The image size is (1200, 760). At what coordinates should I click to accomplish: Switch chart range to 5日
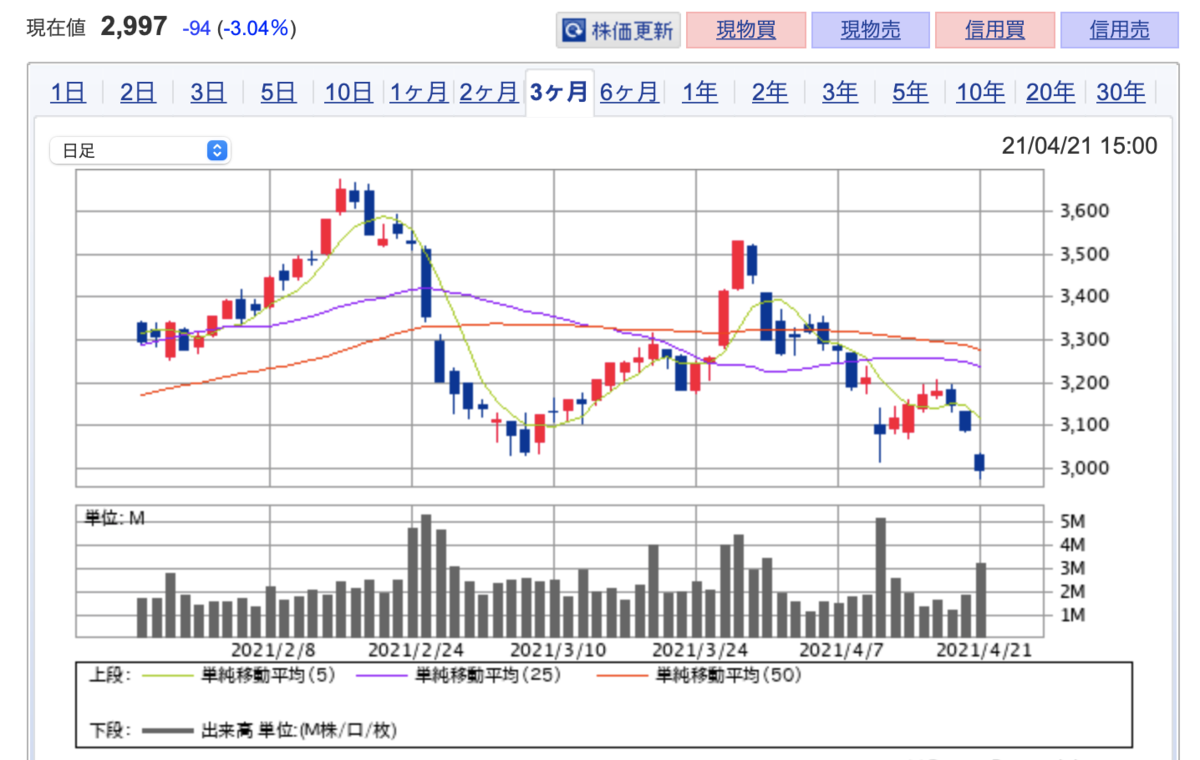pos(278,93)
